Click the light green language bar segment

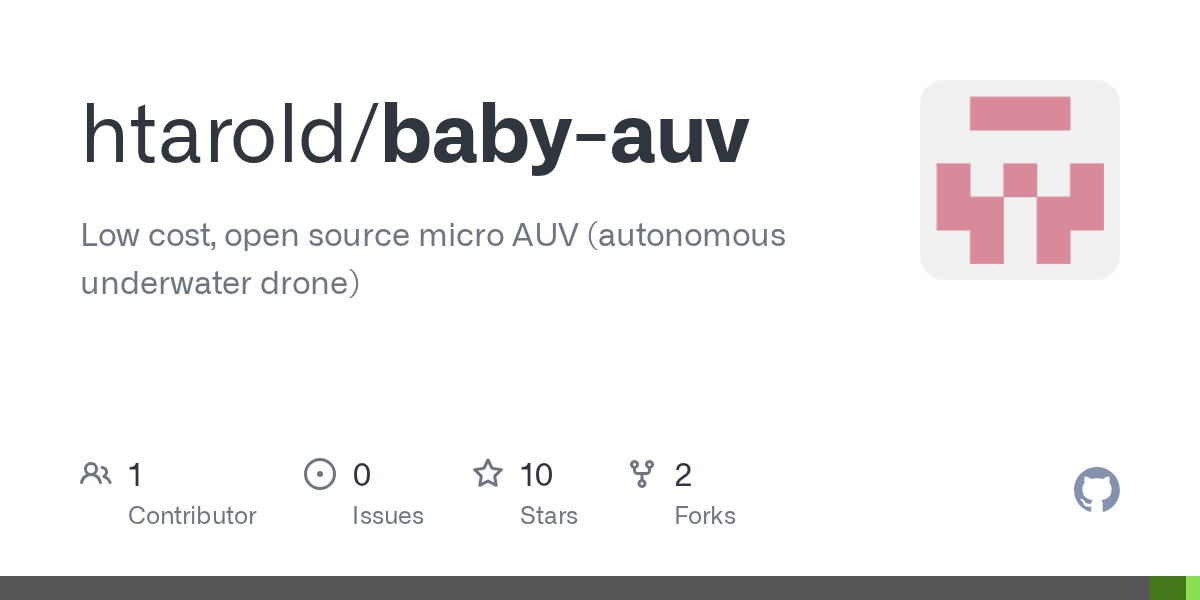point(1193,588)
